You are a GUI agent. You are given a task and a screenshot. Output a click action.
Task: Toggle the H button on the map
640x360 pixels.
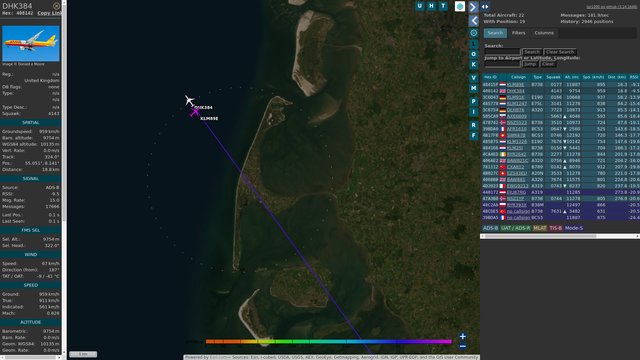click(431, 6)
